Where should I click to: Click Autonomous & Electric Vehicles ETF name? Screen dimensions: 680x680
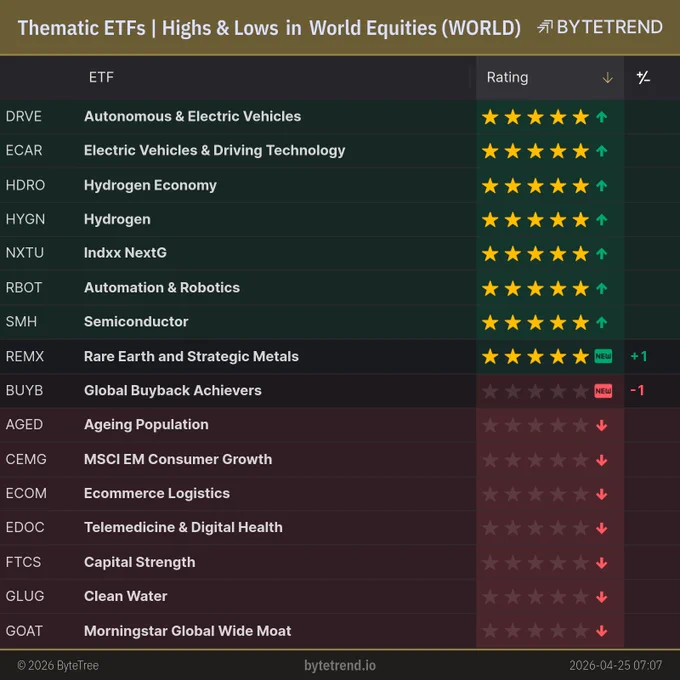[x=192, y=116]
